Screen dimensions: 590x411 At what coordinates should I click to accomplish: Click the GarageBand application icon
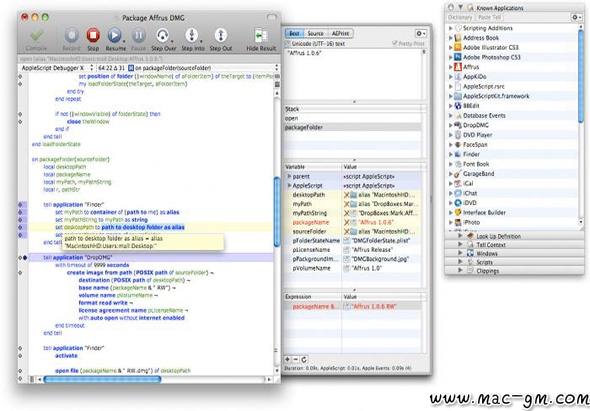tap(458, 174)
